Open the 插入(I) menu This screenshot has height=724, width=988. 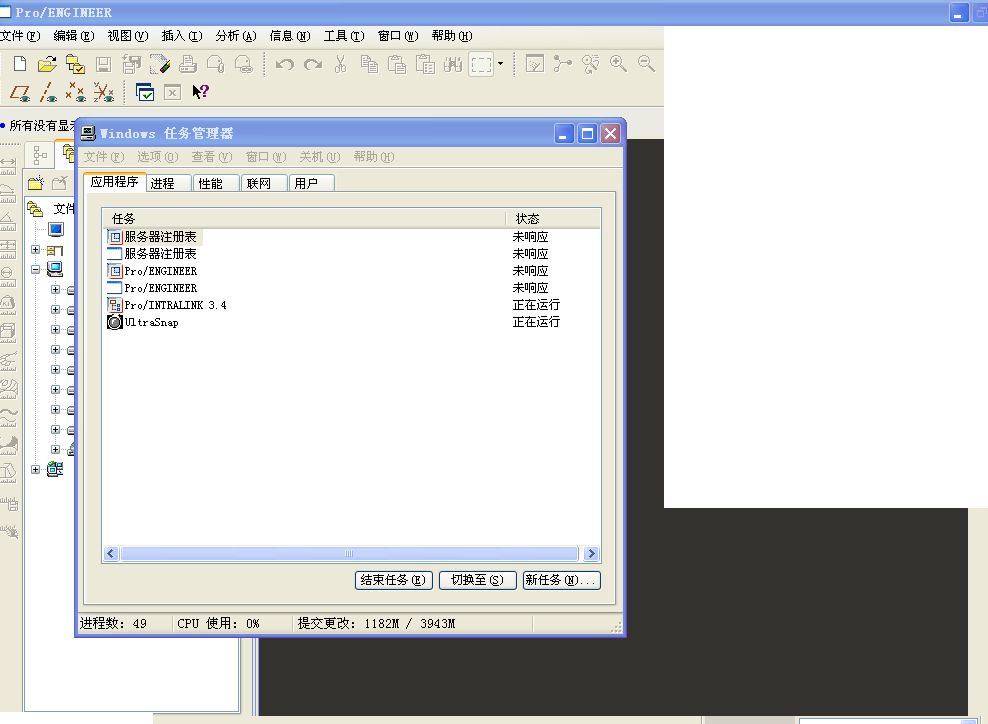[x=182, y=36]
